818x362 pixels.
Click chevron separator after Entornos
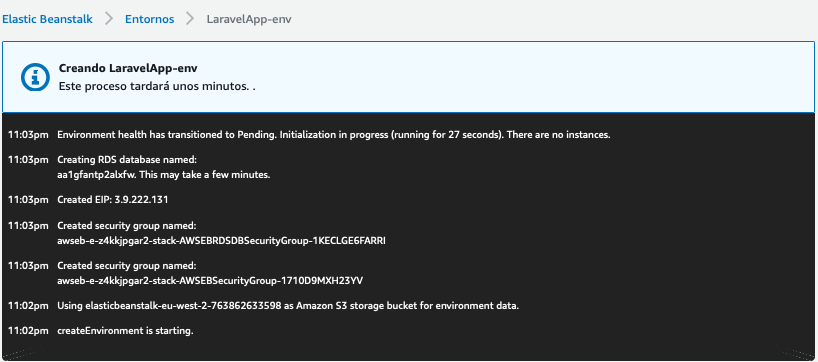(190, 19)
